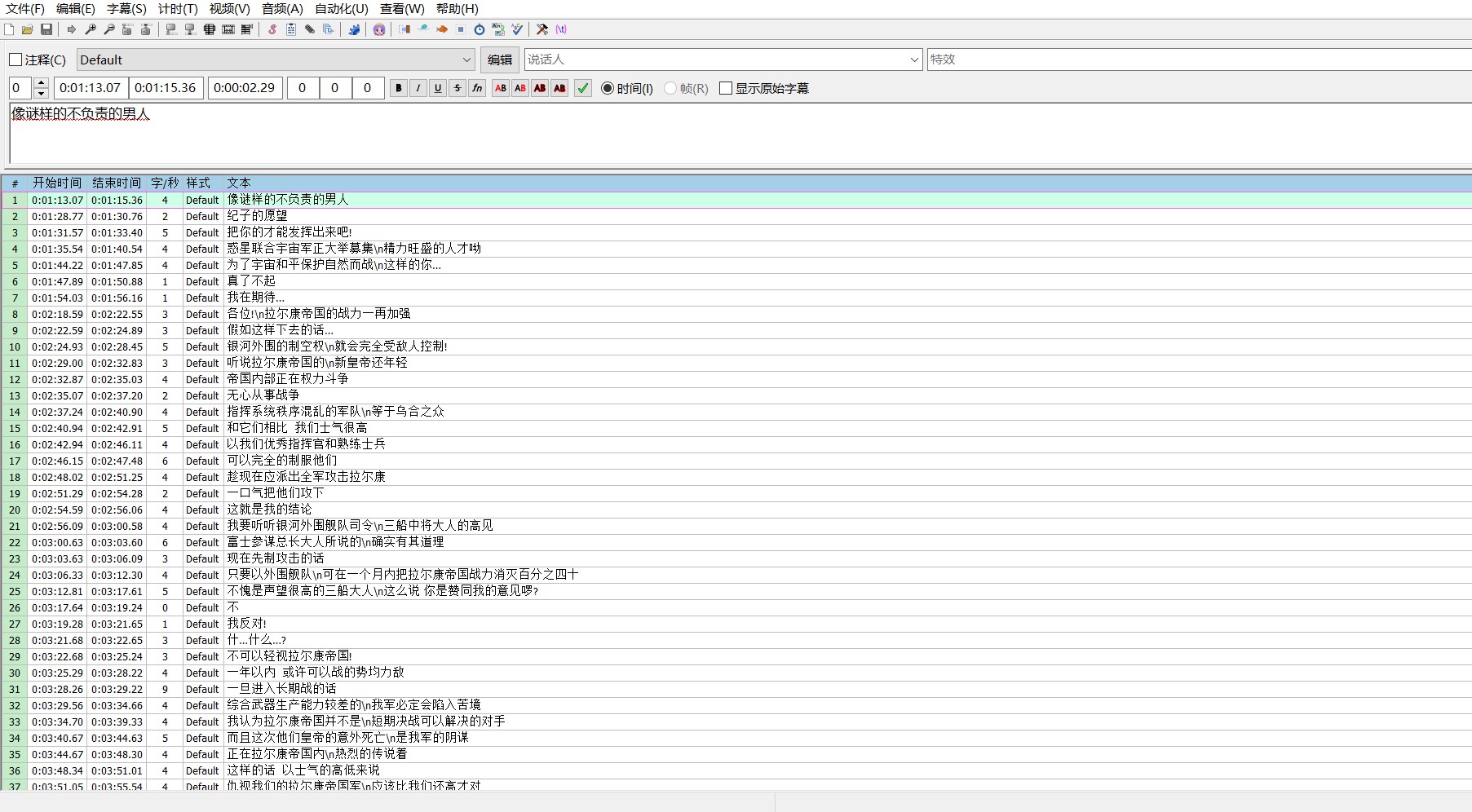
Task: Pick the shadow color AB button
Action: click(559, 88)
